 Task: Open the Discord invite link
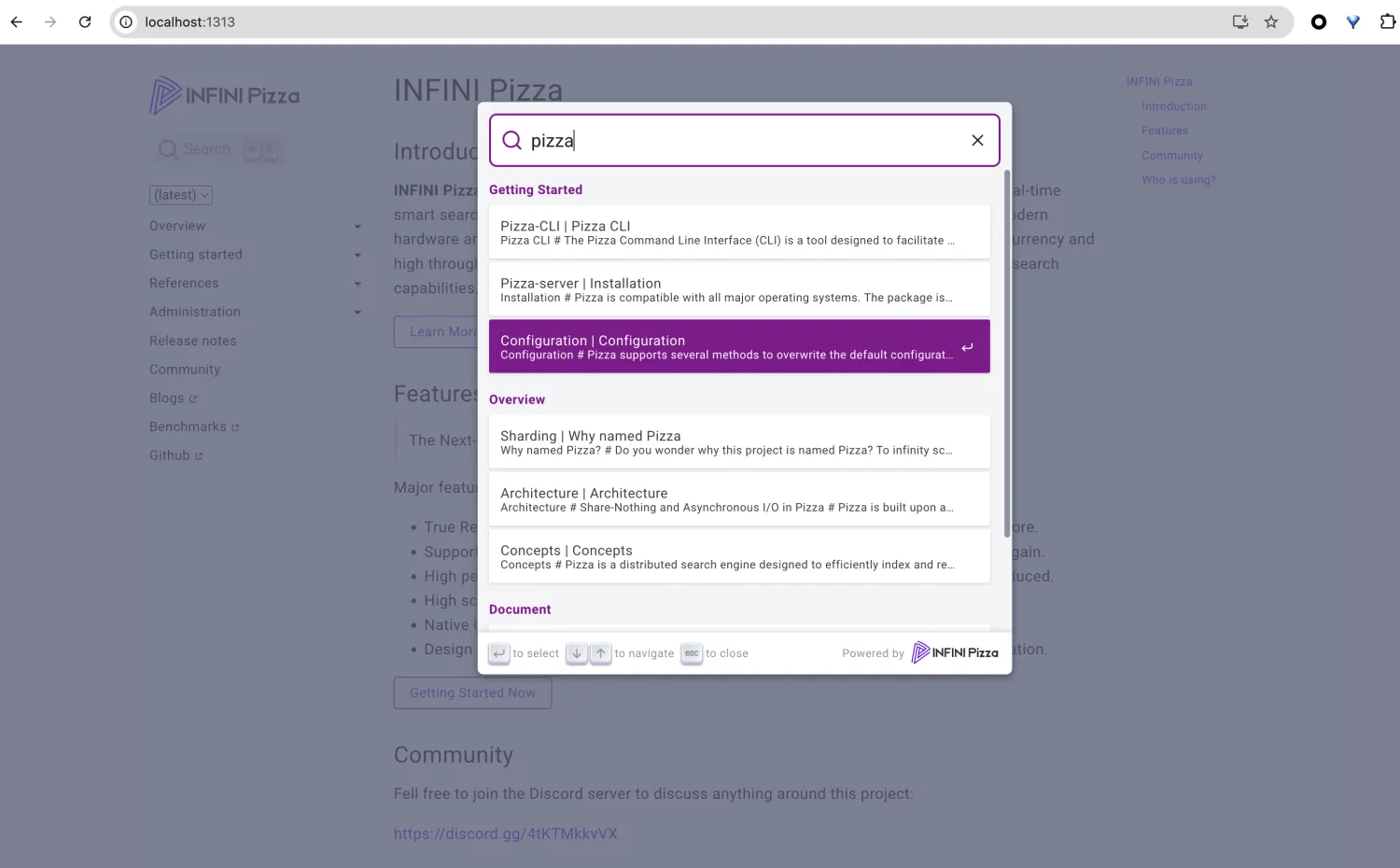tap(506, 833)
